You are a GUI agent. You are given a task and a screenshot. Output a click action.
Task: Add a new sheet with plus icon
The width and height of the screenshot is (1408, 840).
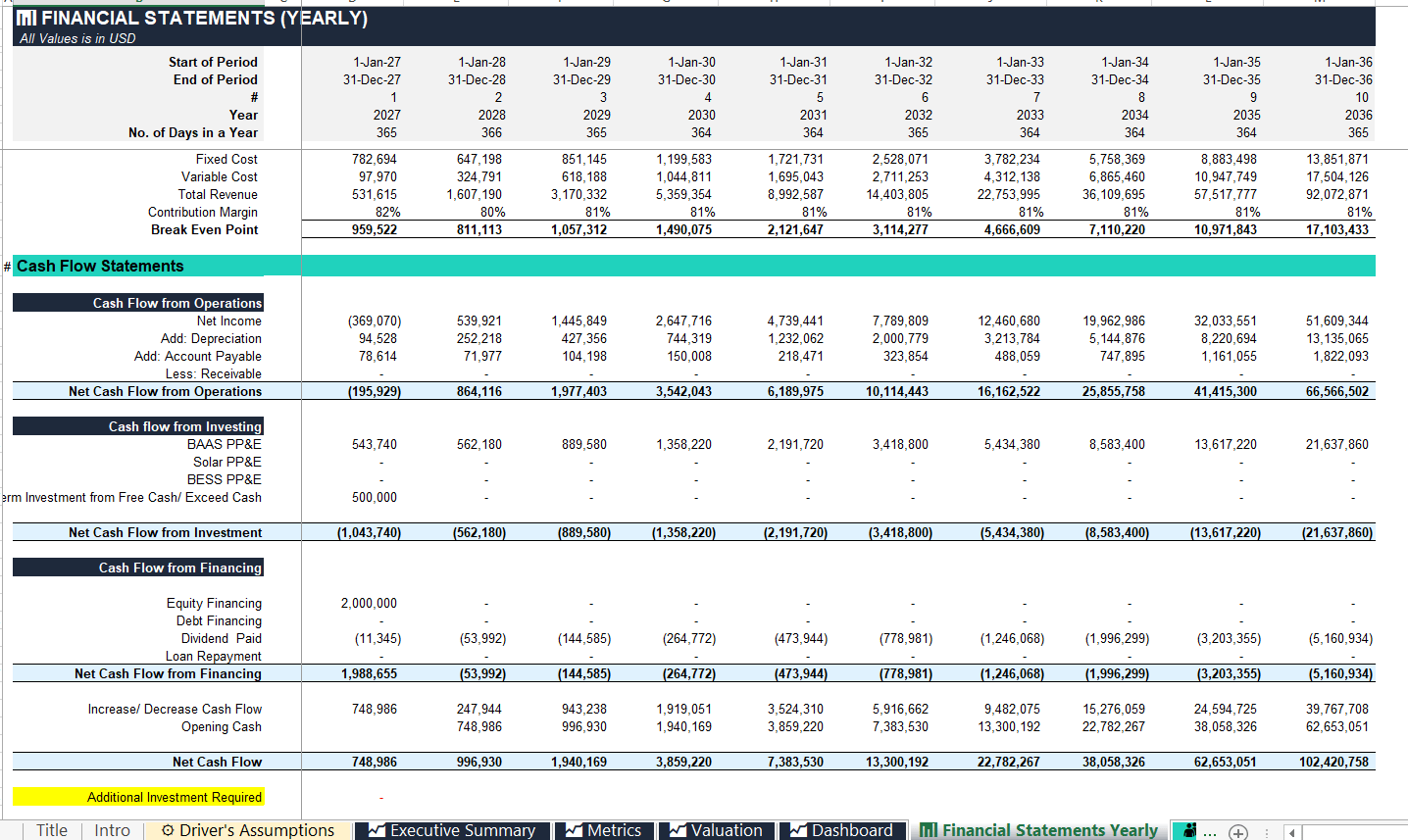point(1238,832)
